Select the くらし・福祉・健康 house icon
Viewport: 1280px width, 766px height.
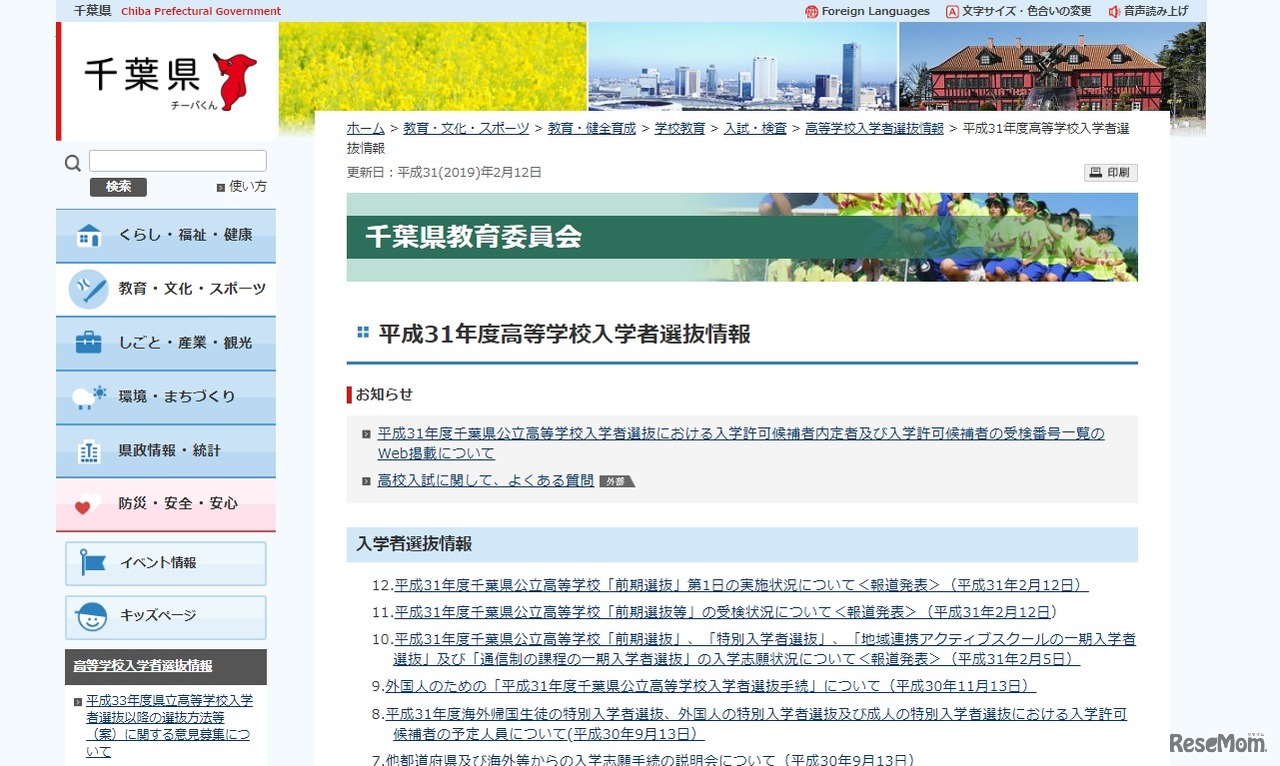coord(89,236)
